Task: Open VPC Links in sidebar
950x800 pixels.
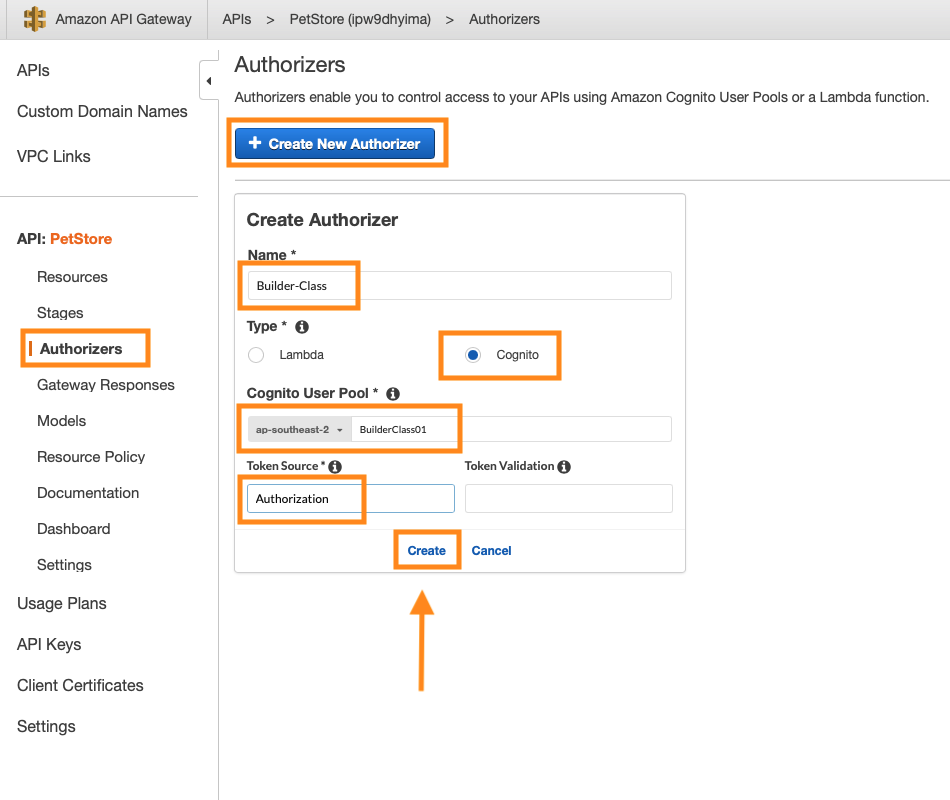Action: click(x=54, y=157)
